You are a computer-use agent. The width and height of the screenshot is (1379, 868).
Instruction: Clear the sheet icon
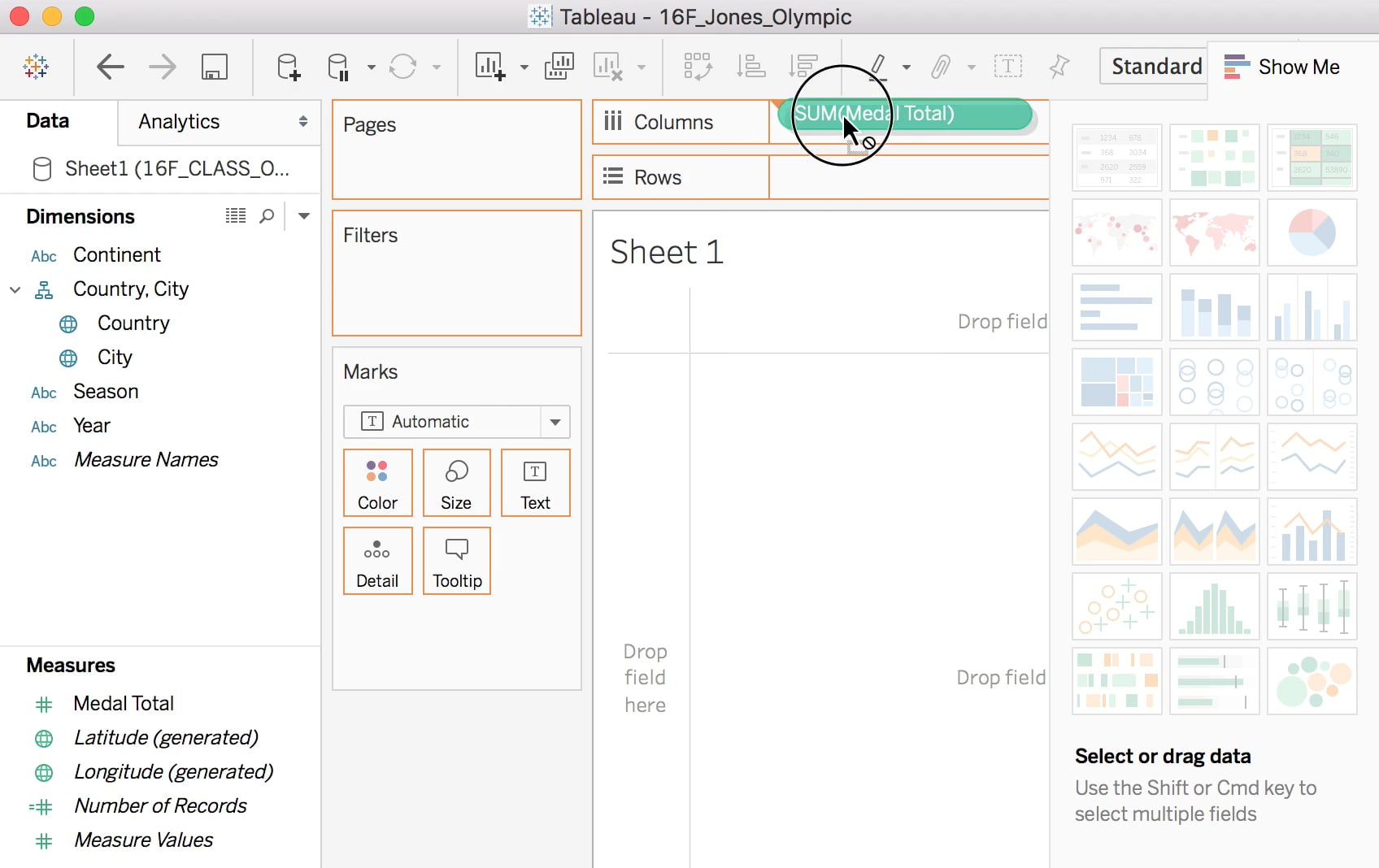(x=608, y=67)
